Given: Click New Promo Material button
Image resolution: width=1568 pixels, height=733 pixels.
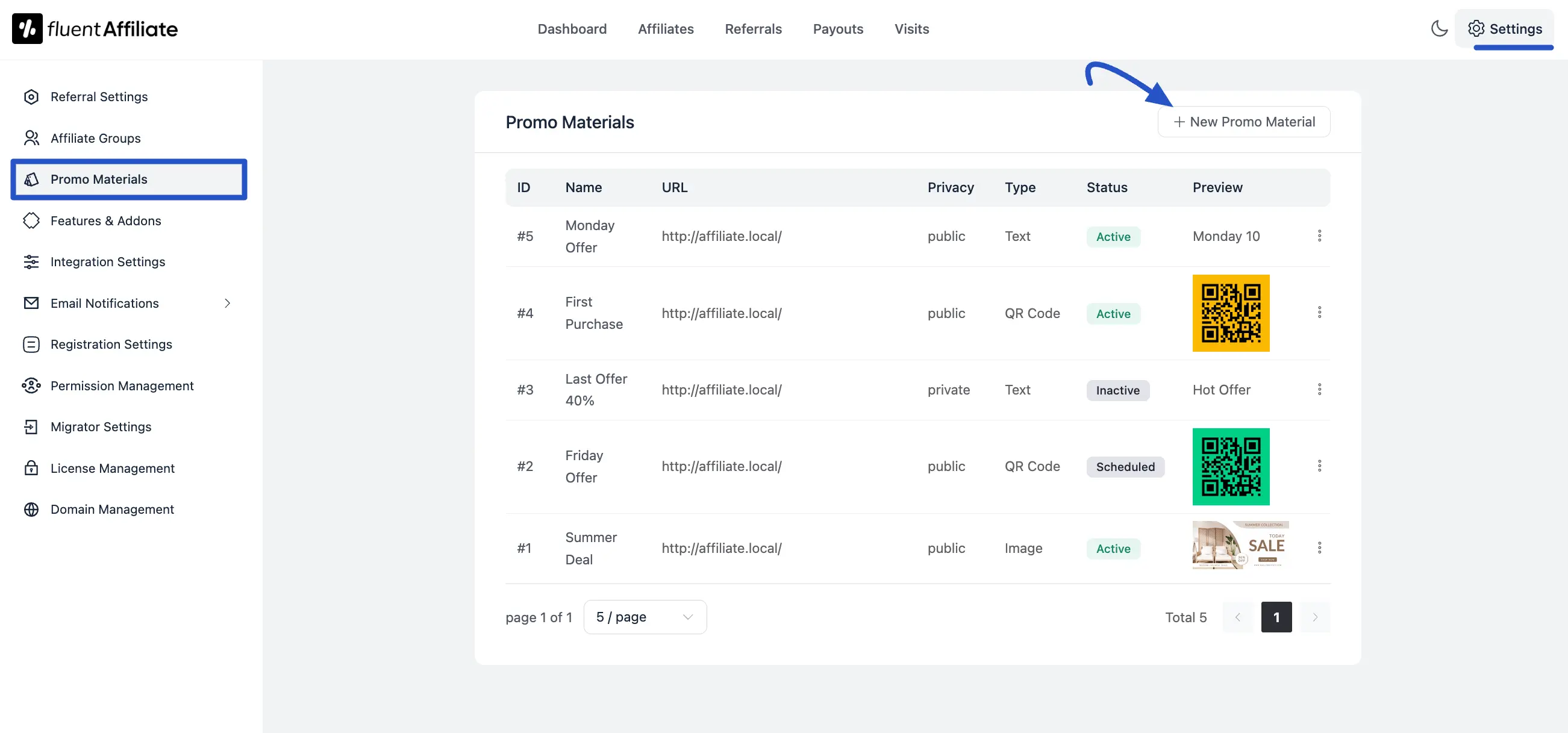Looking at the screenshot, I should [1243, 122].
